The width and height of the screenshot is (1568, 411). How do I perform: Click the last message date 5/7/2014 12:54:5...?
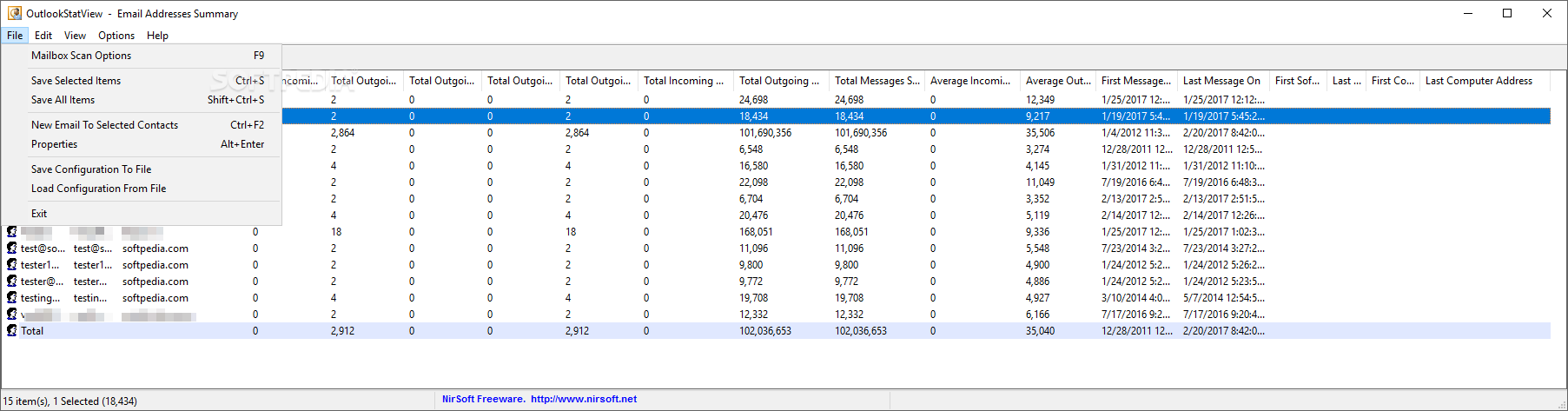[1224, 298]
